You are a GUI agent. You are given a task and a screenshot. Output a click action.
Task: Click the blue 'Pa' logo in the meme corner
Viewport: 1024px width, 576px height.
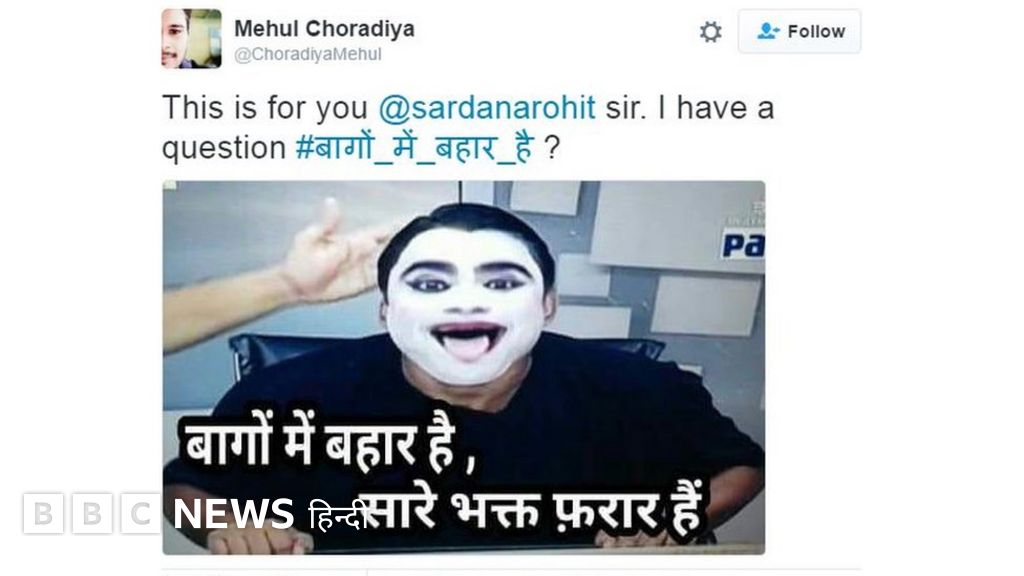point(743,245)
